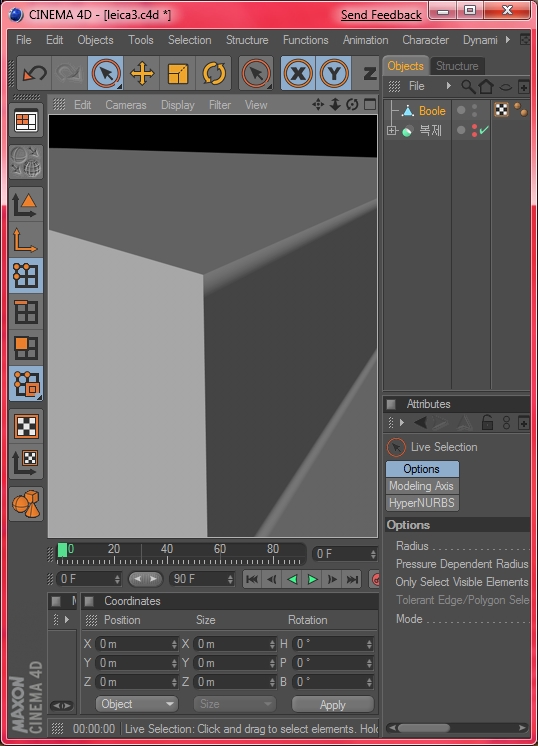Jump to the end of animation

[x=352, y=579]
